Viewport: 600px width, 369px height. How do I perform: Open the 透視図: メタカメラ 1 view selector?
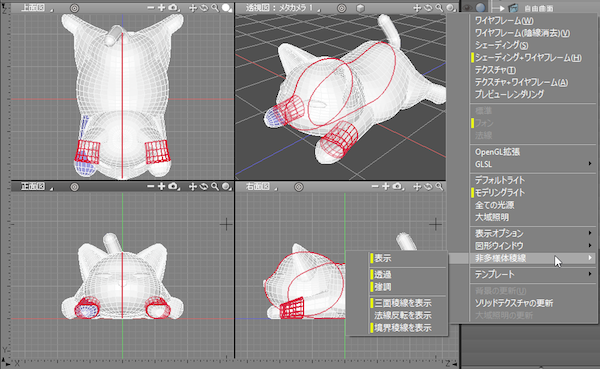click(283, 8)
